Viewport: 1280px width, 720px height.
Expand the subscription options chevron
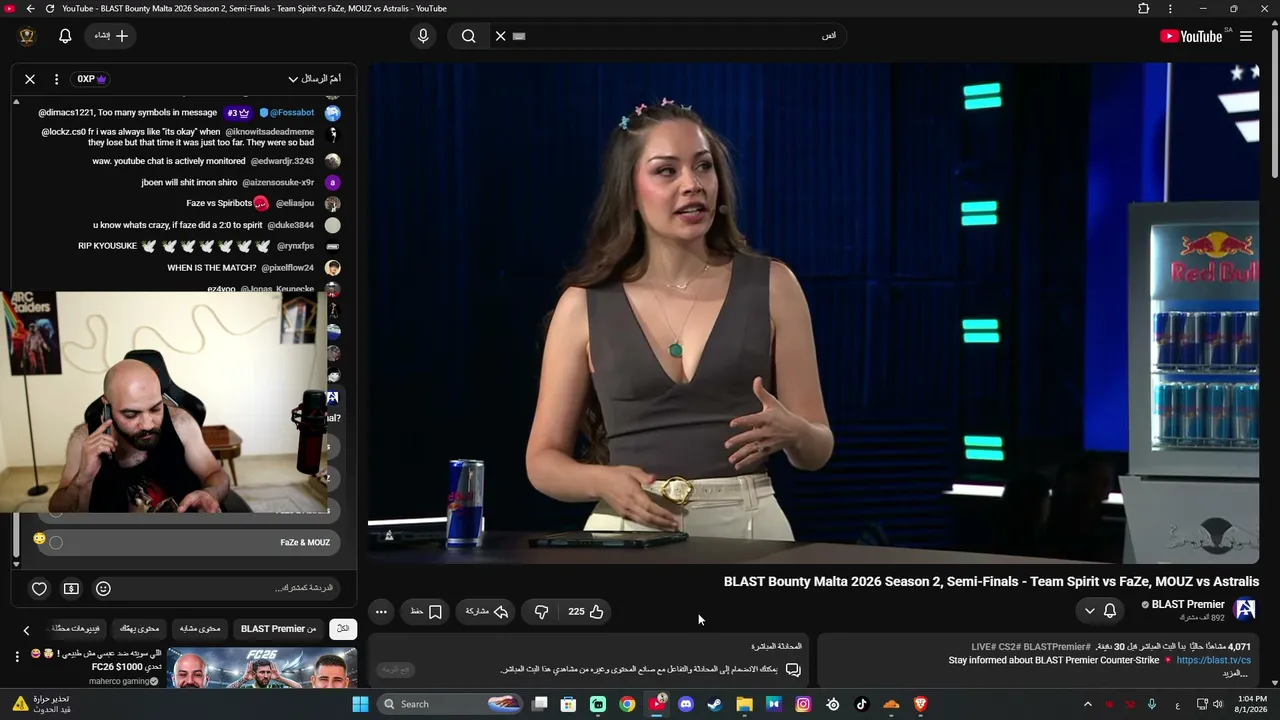[x=1089, y=611]
